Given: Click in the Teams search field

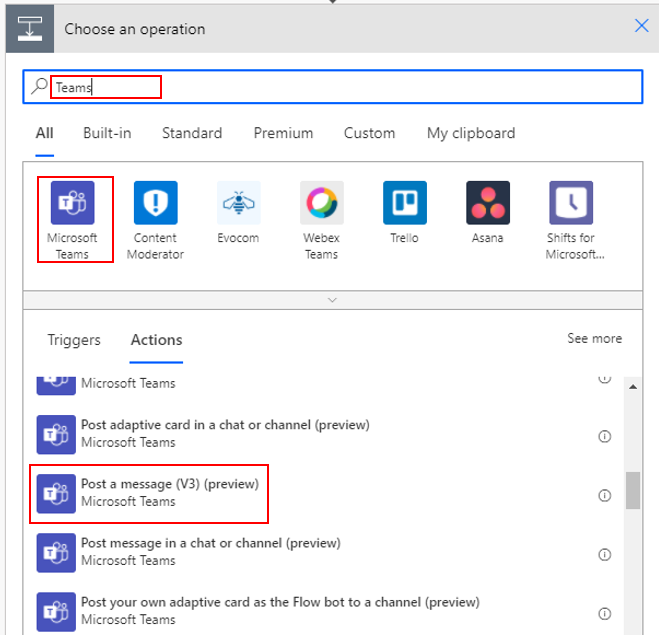Looking at the screenshot, I should (x=332, y=87).
